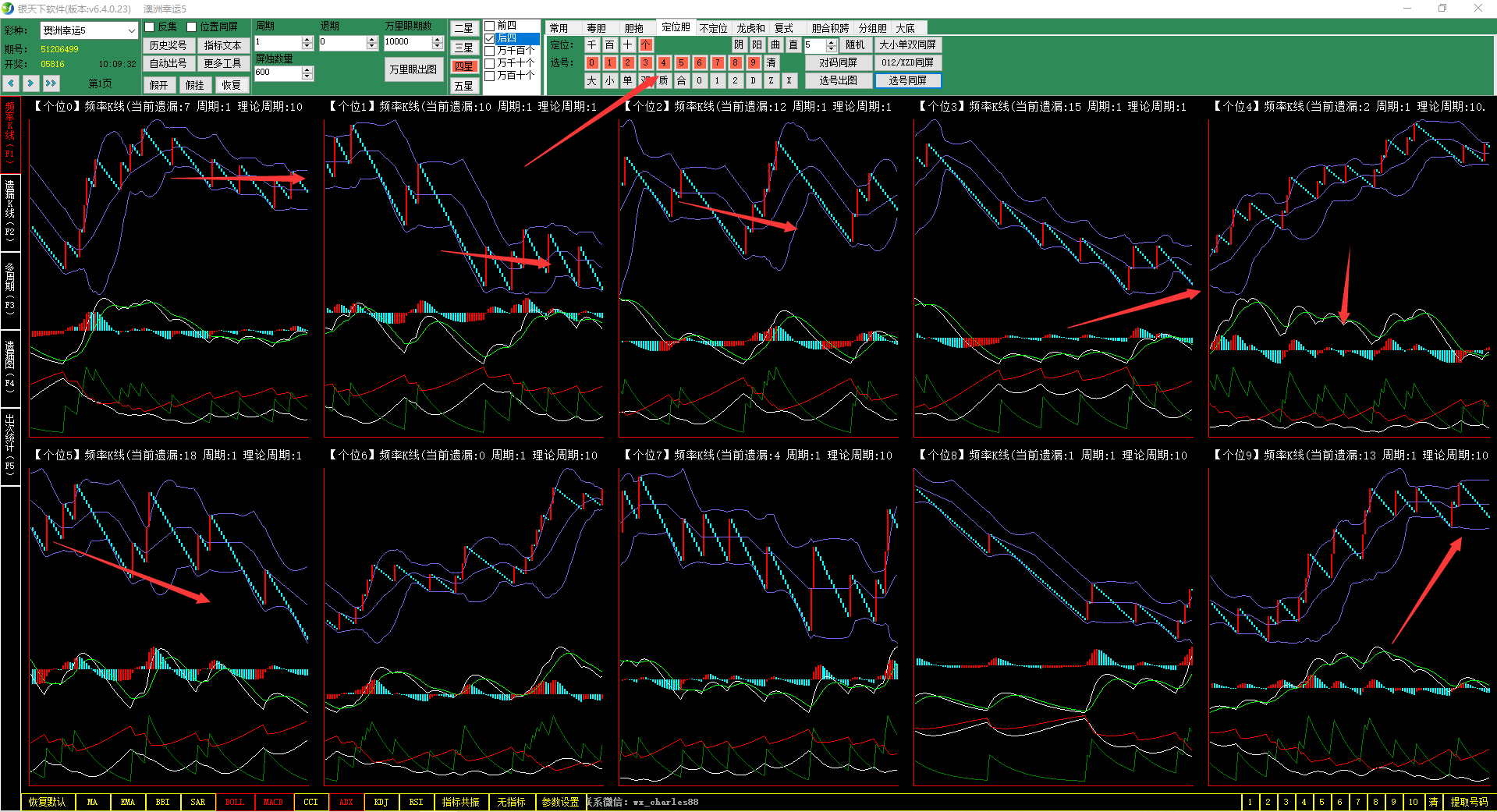Check the 前四 option
The image size is (1497, 812).
490,26
